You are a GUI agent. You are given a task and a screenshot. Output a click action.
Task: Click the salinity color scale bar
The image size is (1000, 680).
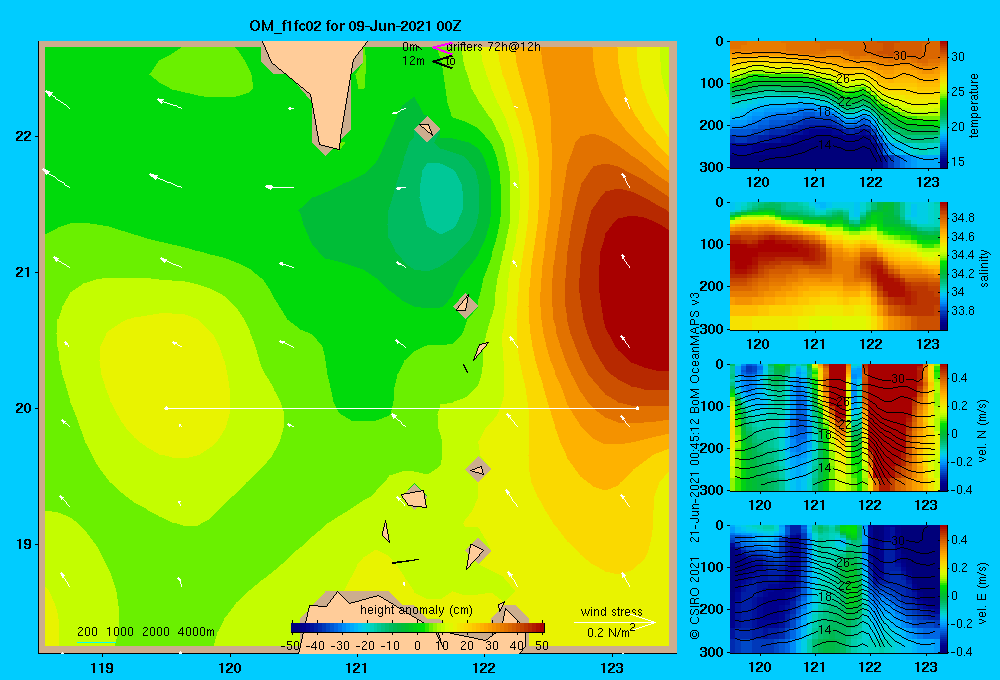pos(944,266)
